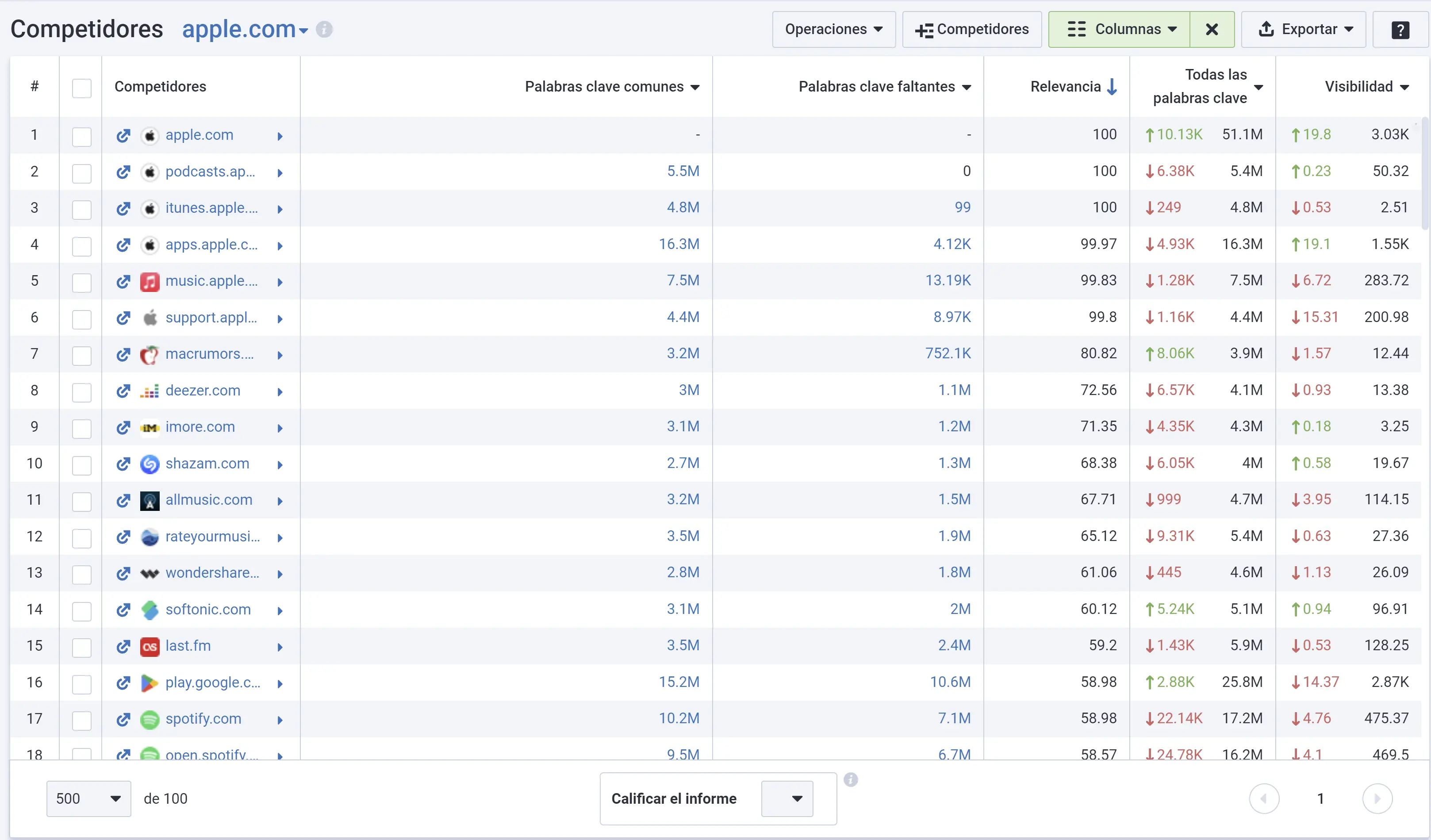Click the X icon beside Columnas
This screenshot has height=840, width=1431.
tap(1211, 30)
